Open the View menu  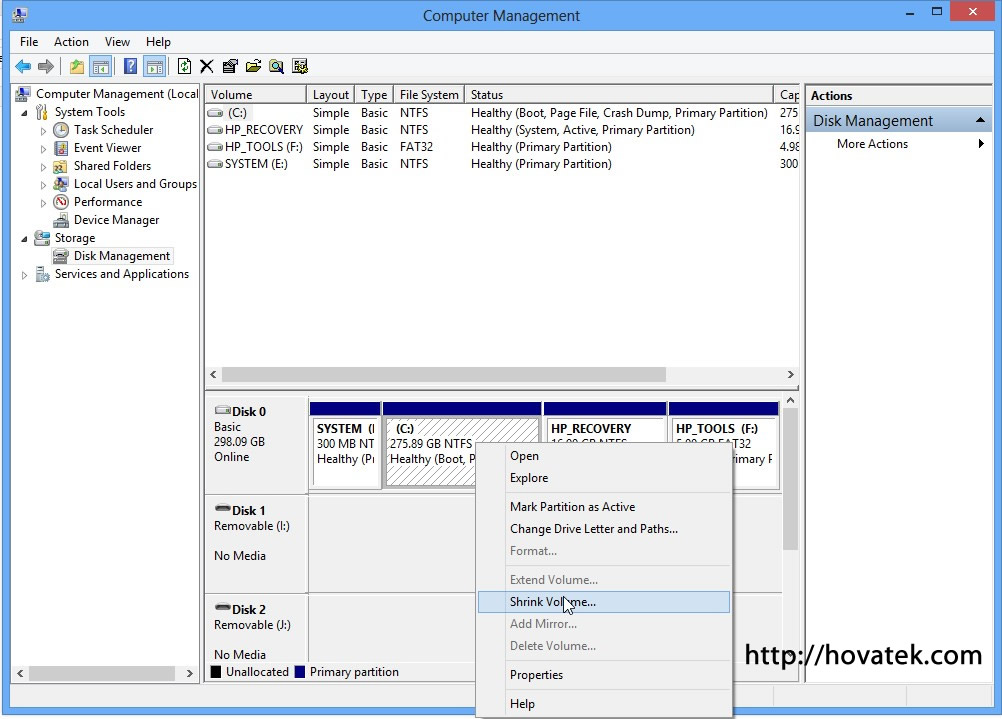(117, 42)
